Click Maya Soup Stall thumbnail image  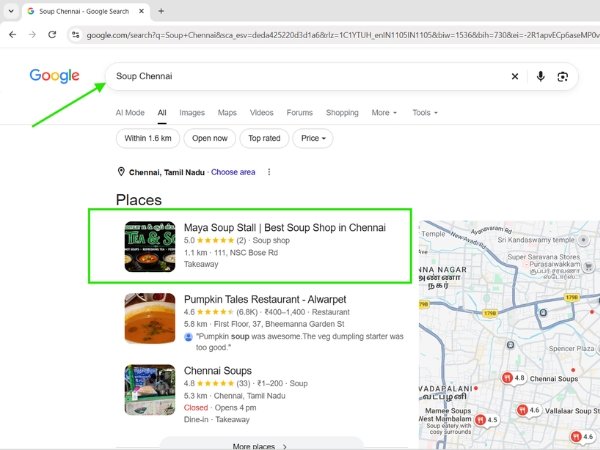[150, 247]
